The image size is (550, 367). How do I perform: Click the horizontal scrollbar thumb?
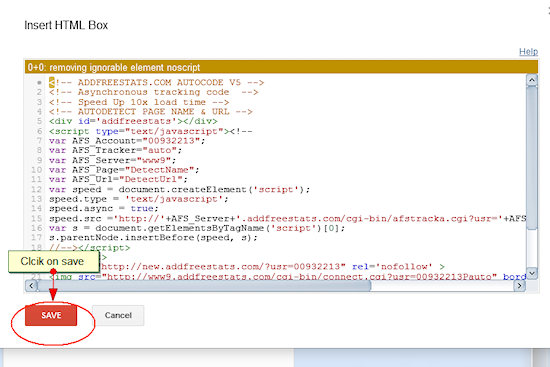[204, 286]
